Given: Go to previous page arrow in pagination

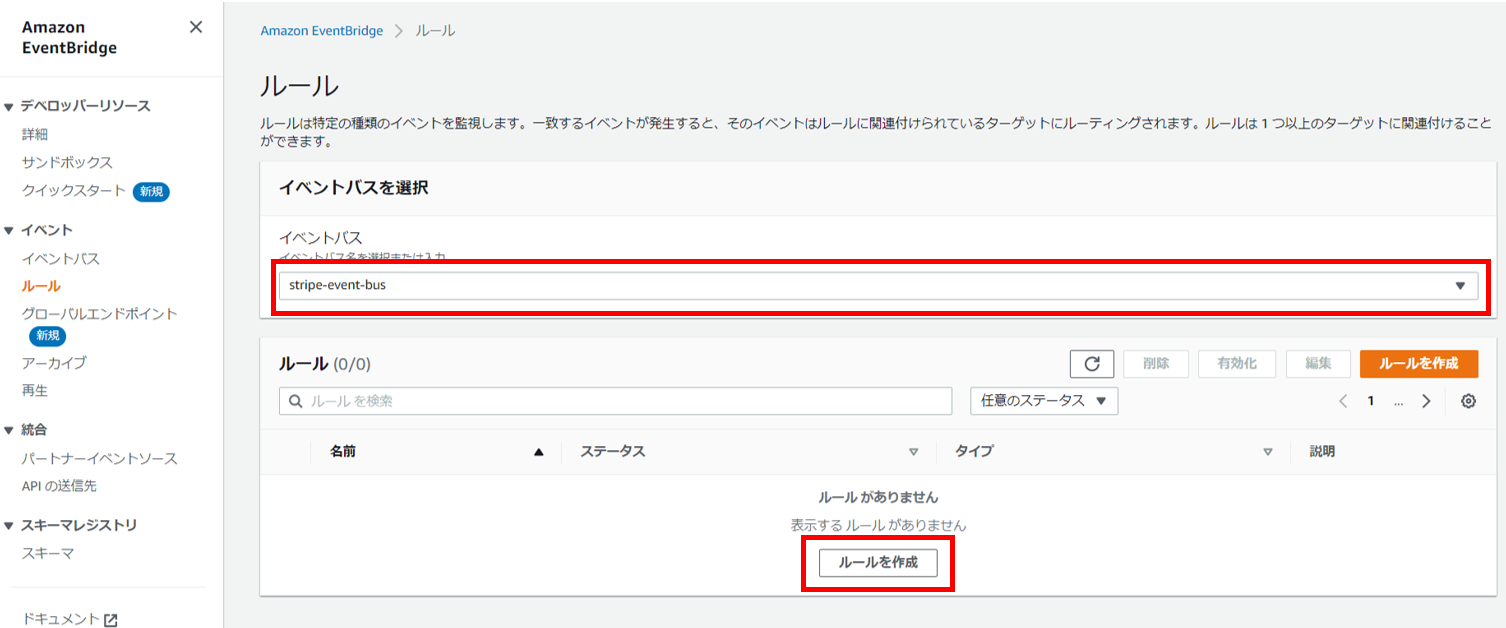Looking at the screenshot, I should [x=1343, y=401].
